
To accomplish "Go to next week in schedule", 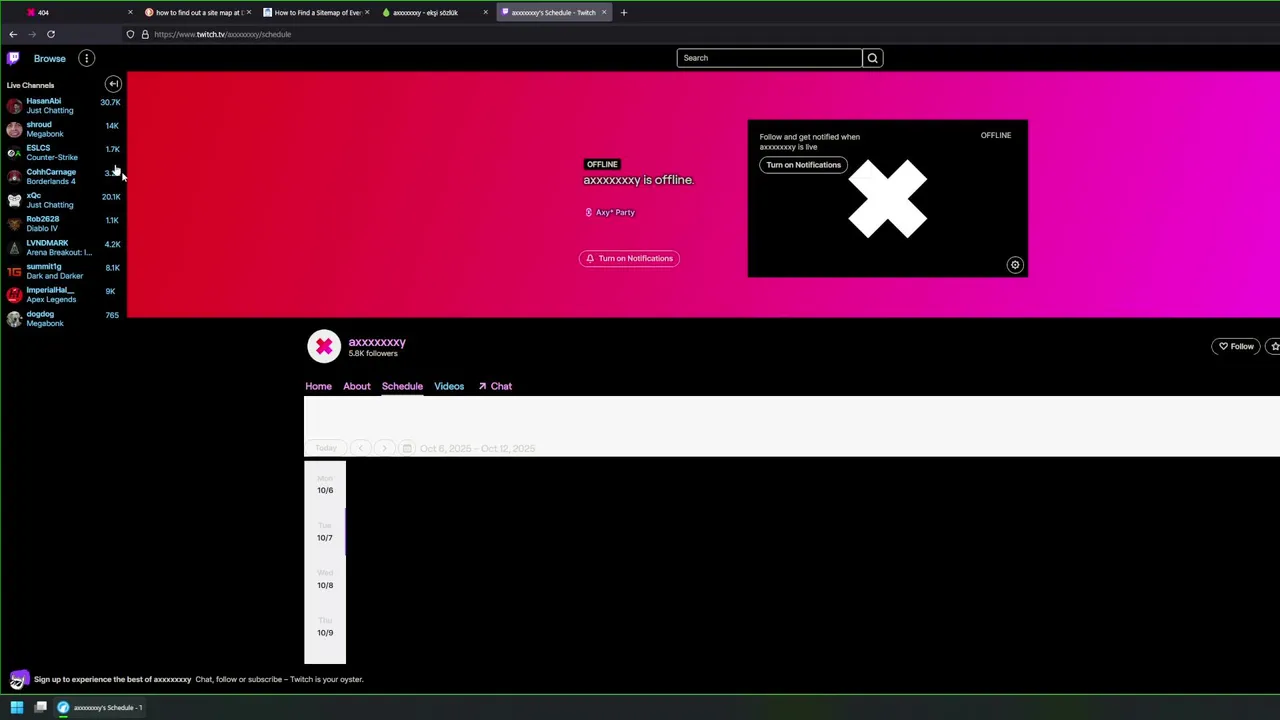I will coord(384,448).
